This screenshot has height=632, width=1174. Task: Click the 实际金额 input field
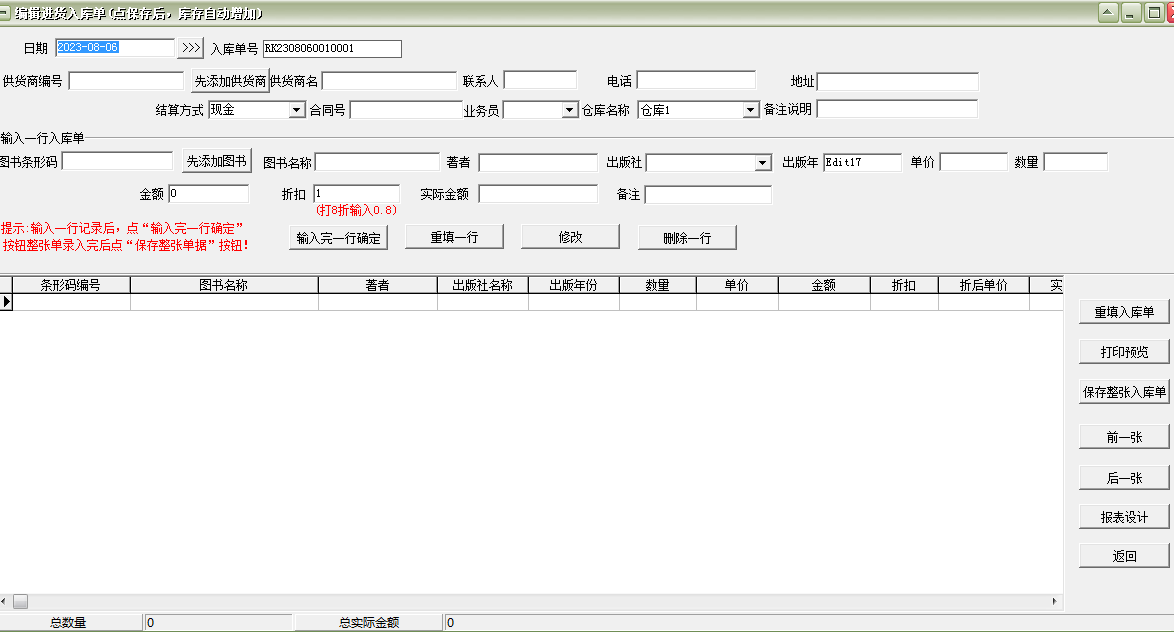pyautogui.click(x=538, y=194)
